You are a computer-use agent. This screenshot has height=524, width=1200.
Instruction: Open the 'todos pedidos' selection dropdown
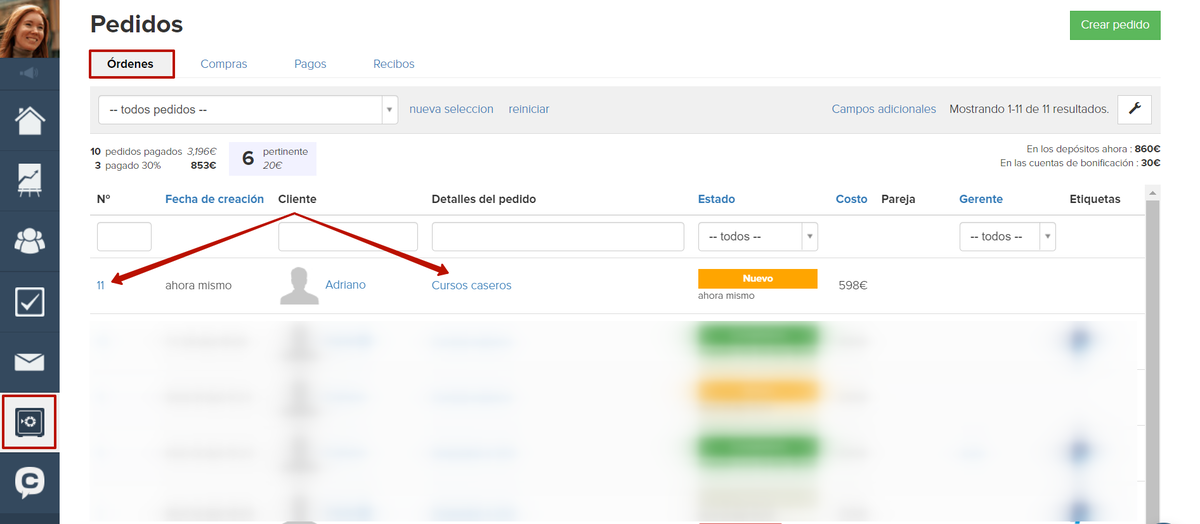(x=248, y=109)
